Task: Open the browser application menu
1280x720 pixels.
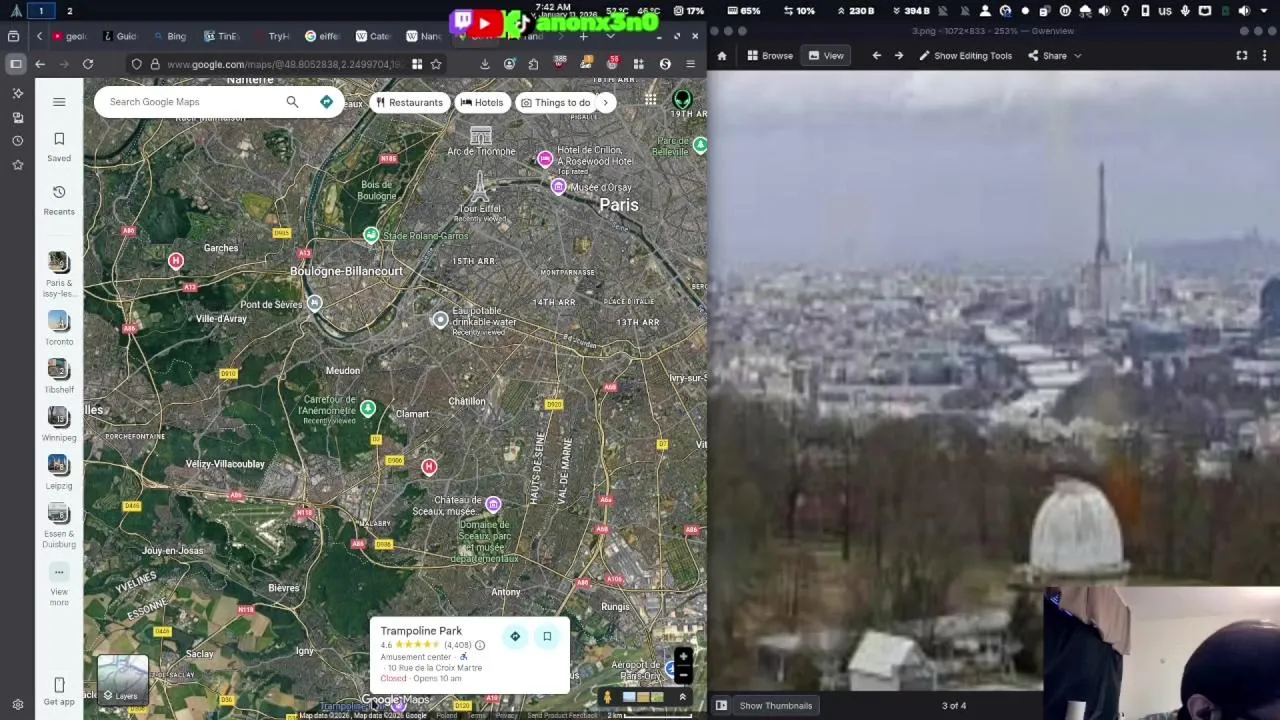Action: pyautogui.click(x=690, y=64)
